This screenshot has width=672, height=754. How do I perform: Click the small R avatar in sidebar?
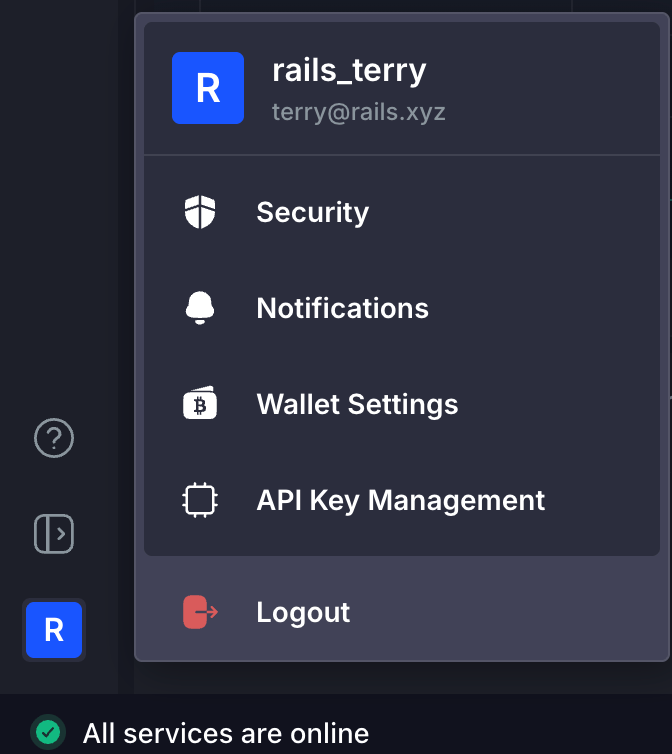(x=54, y=630)
